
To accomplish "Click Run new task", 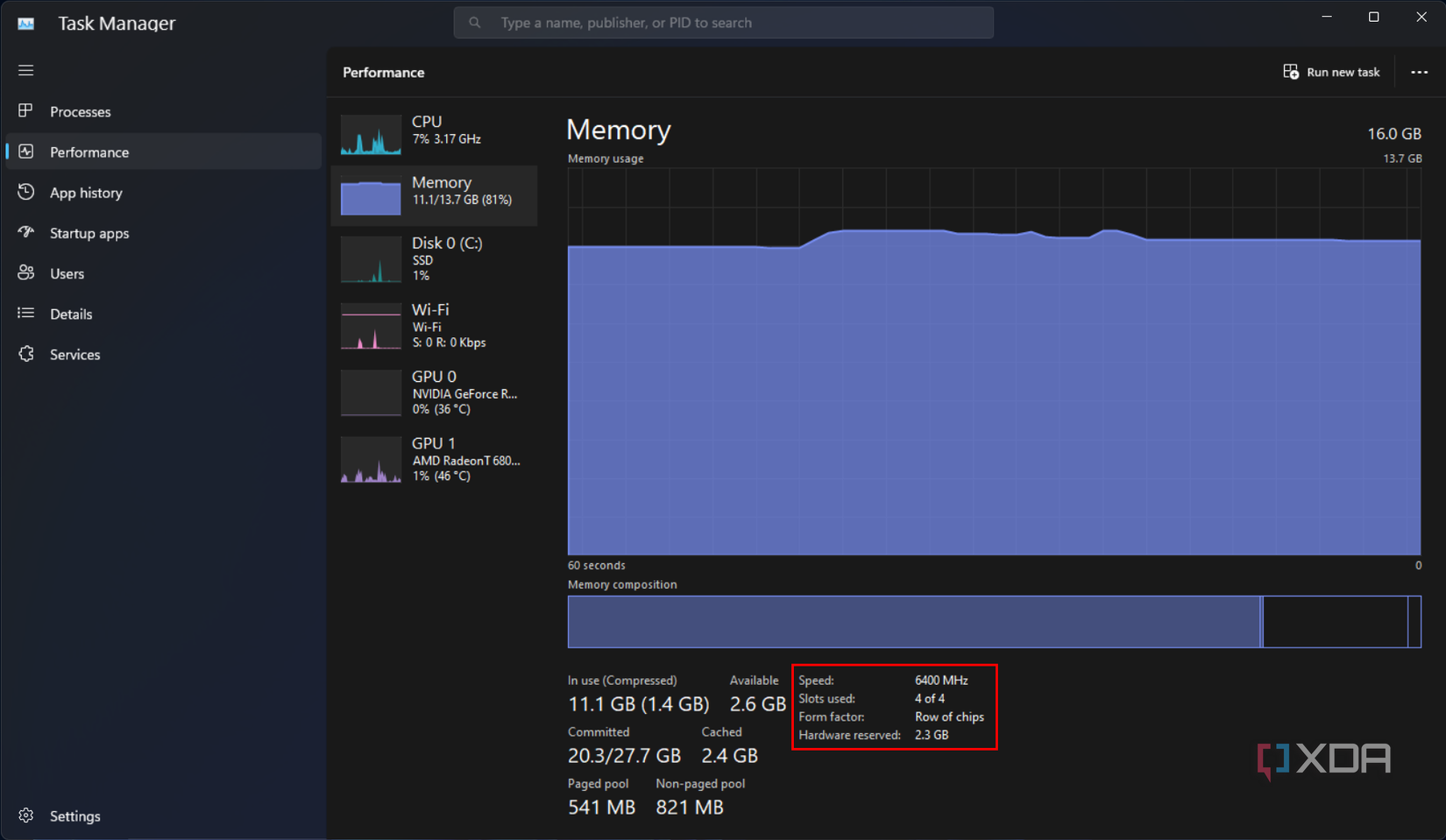I will click(x=1331, y=72).
